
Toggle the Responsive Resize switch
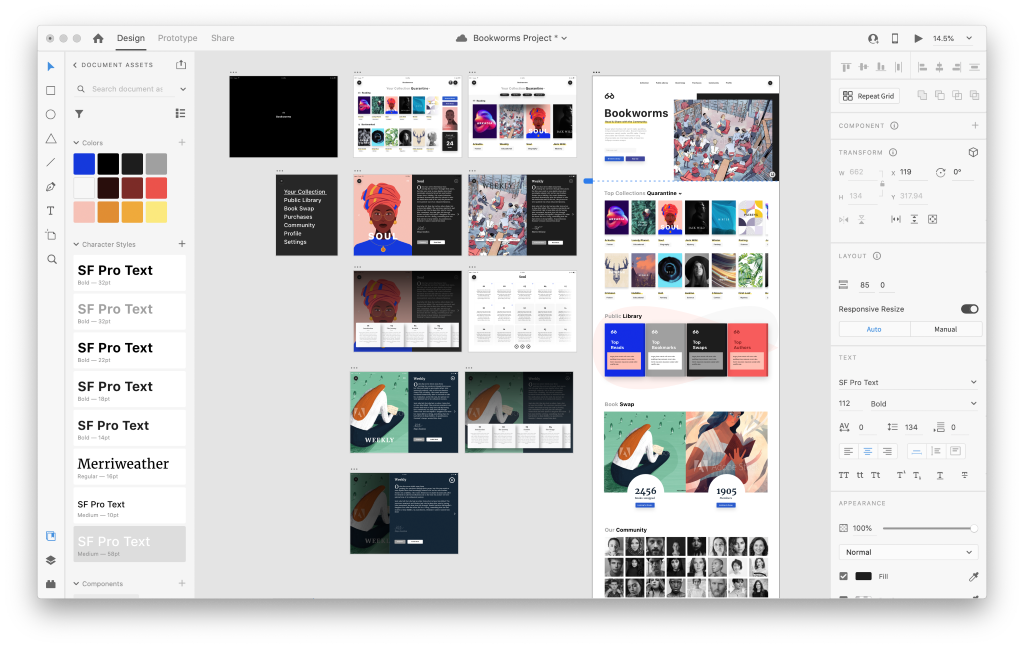coord(969,309)
